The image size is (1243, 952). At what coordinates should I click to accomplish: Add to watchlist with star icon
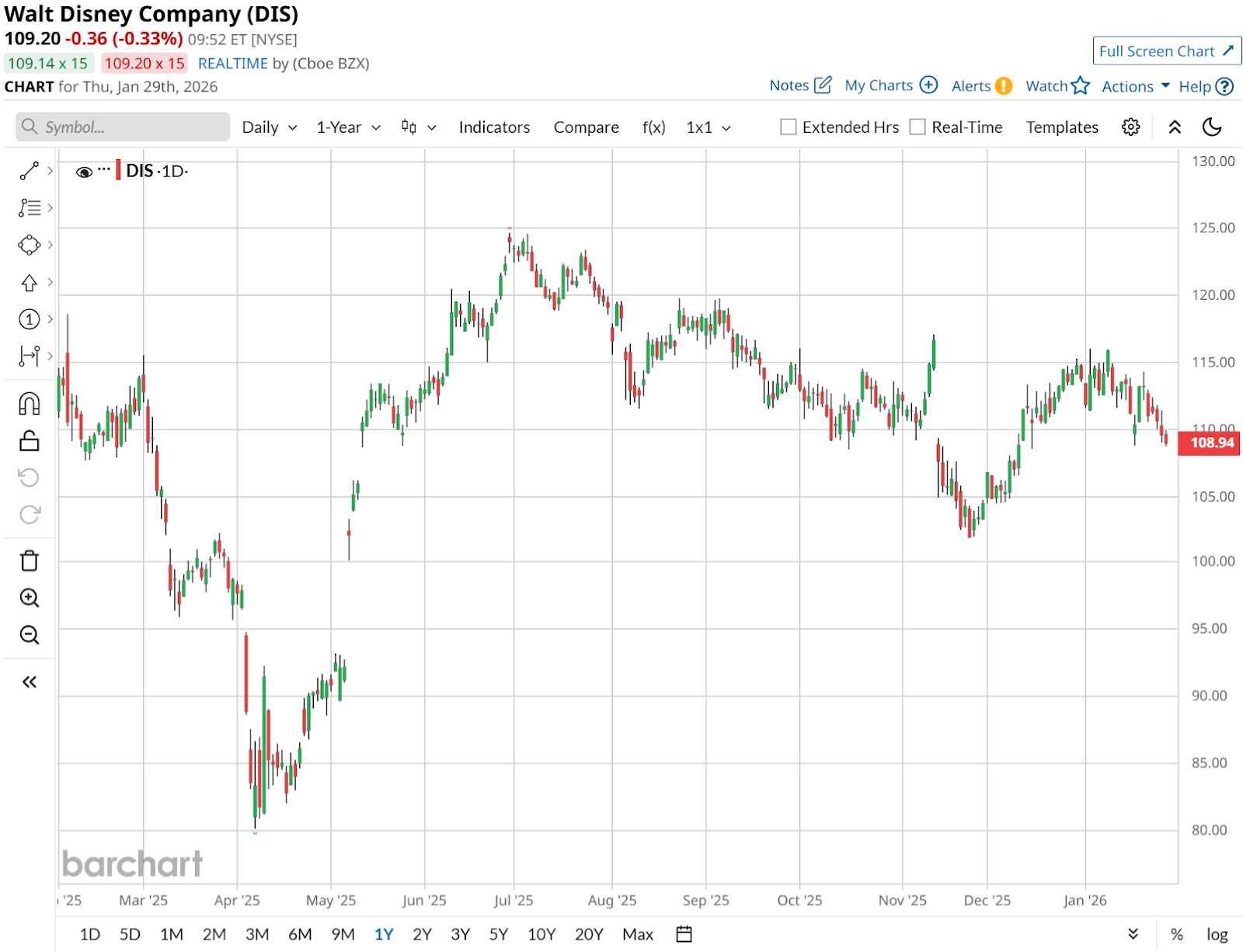[1080, 85]
